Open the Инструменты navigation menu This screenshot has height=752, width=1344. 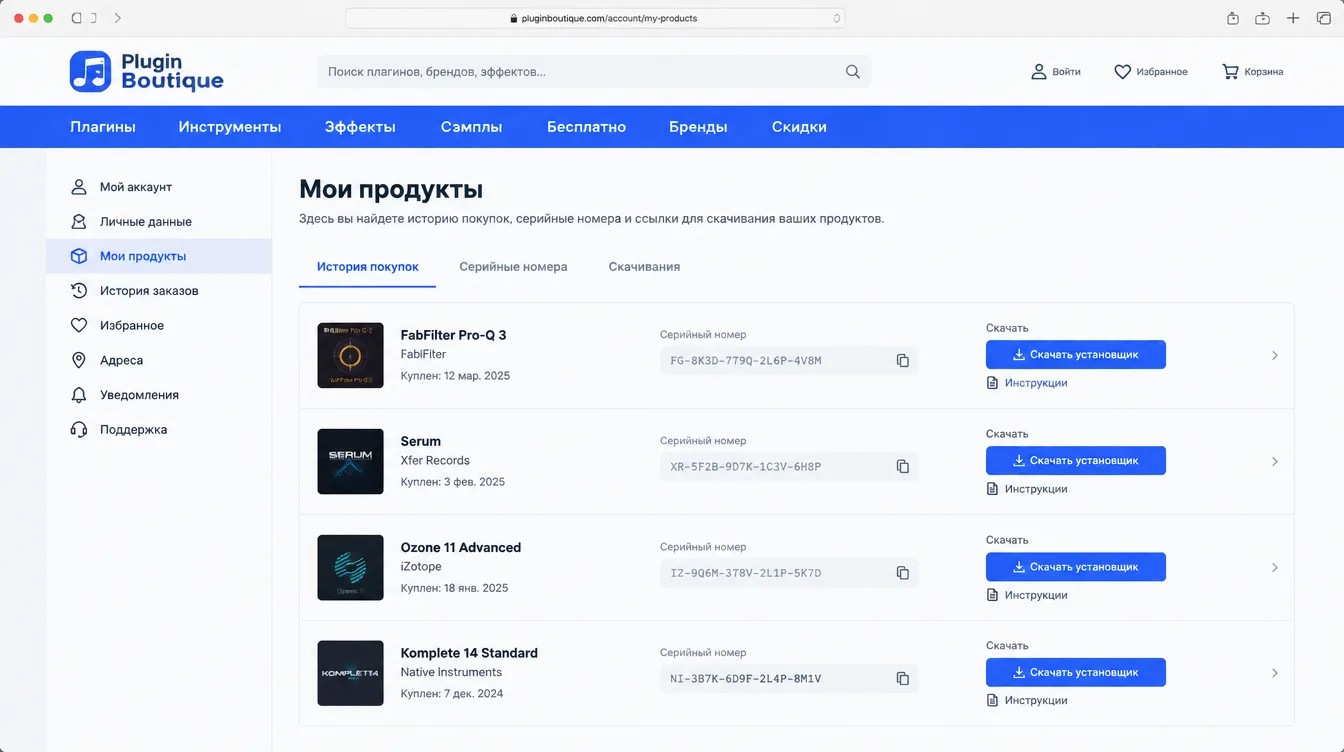[230, 127]
